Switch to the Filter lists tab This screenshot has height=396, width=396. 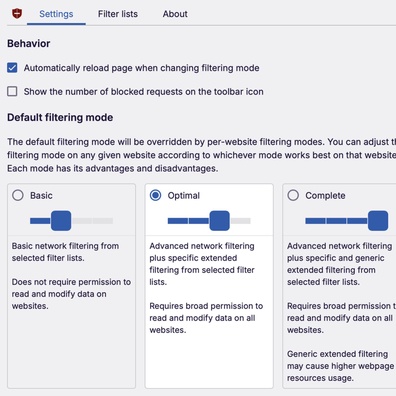[118, 14]
